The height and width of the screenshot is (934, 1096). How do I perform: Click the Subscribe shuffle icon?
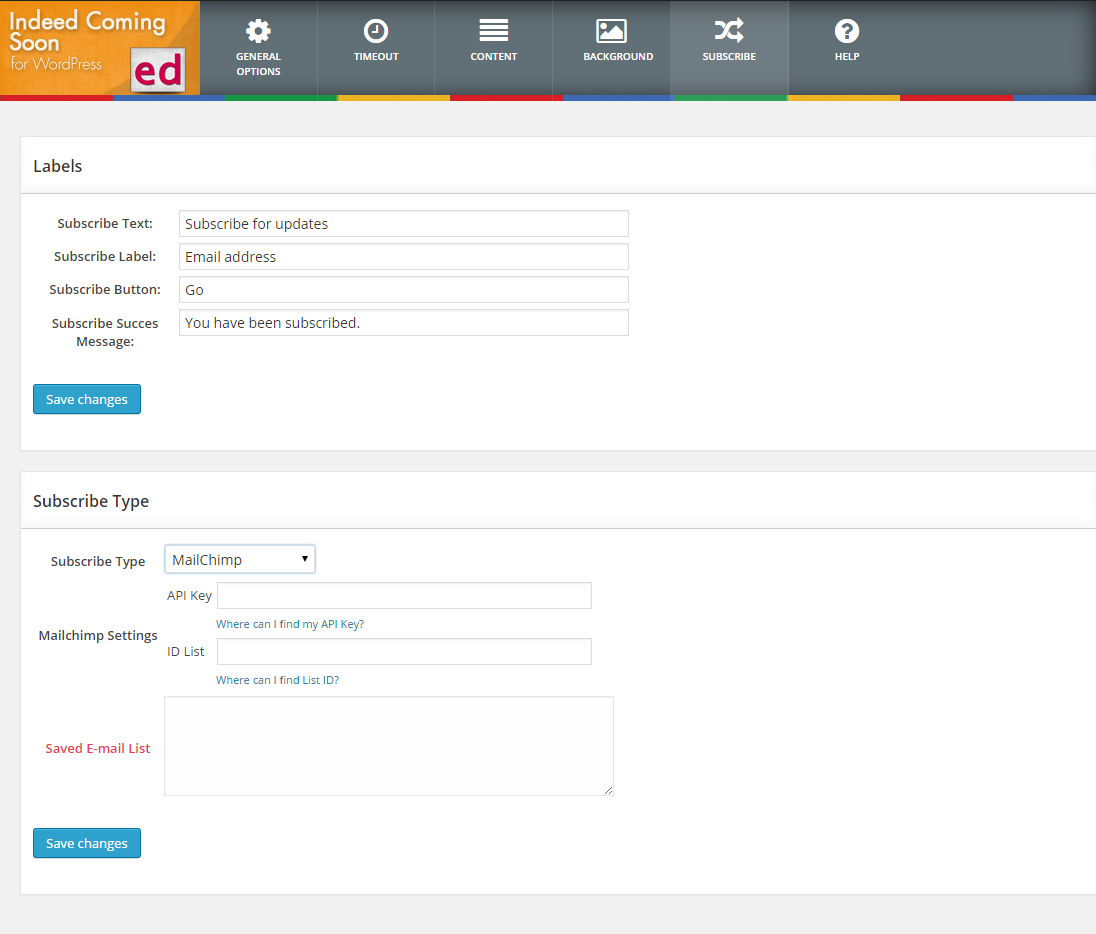tap(729, 31)
